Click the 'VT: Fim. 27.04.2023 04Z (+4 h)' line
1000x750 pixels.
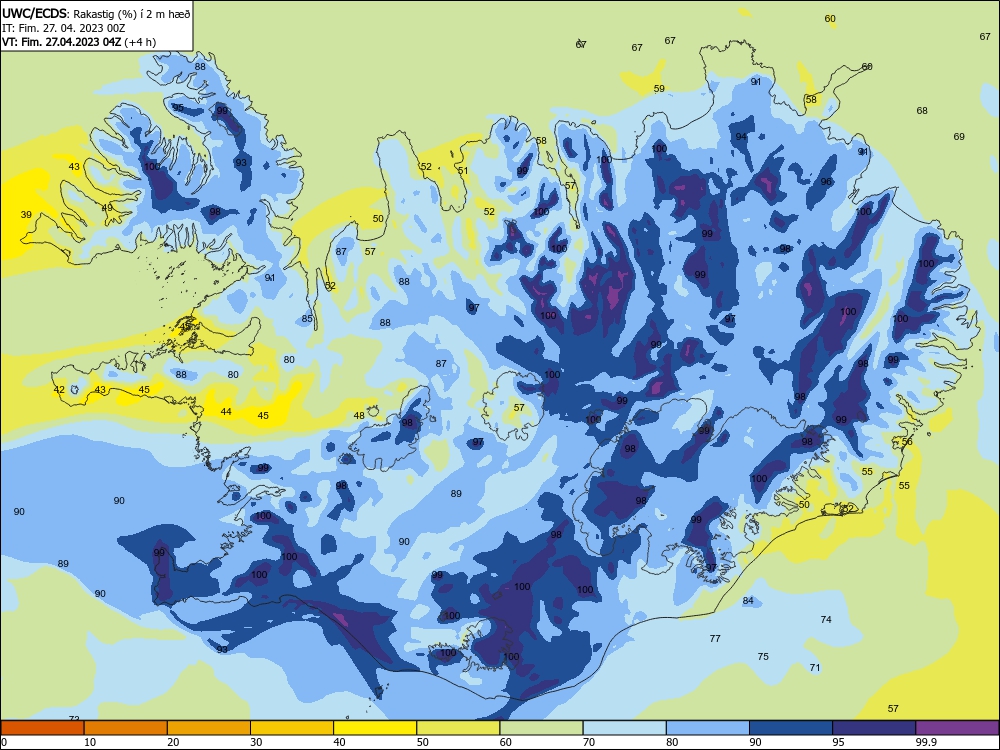[x=79, y=42]
